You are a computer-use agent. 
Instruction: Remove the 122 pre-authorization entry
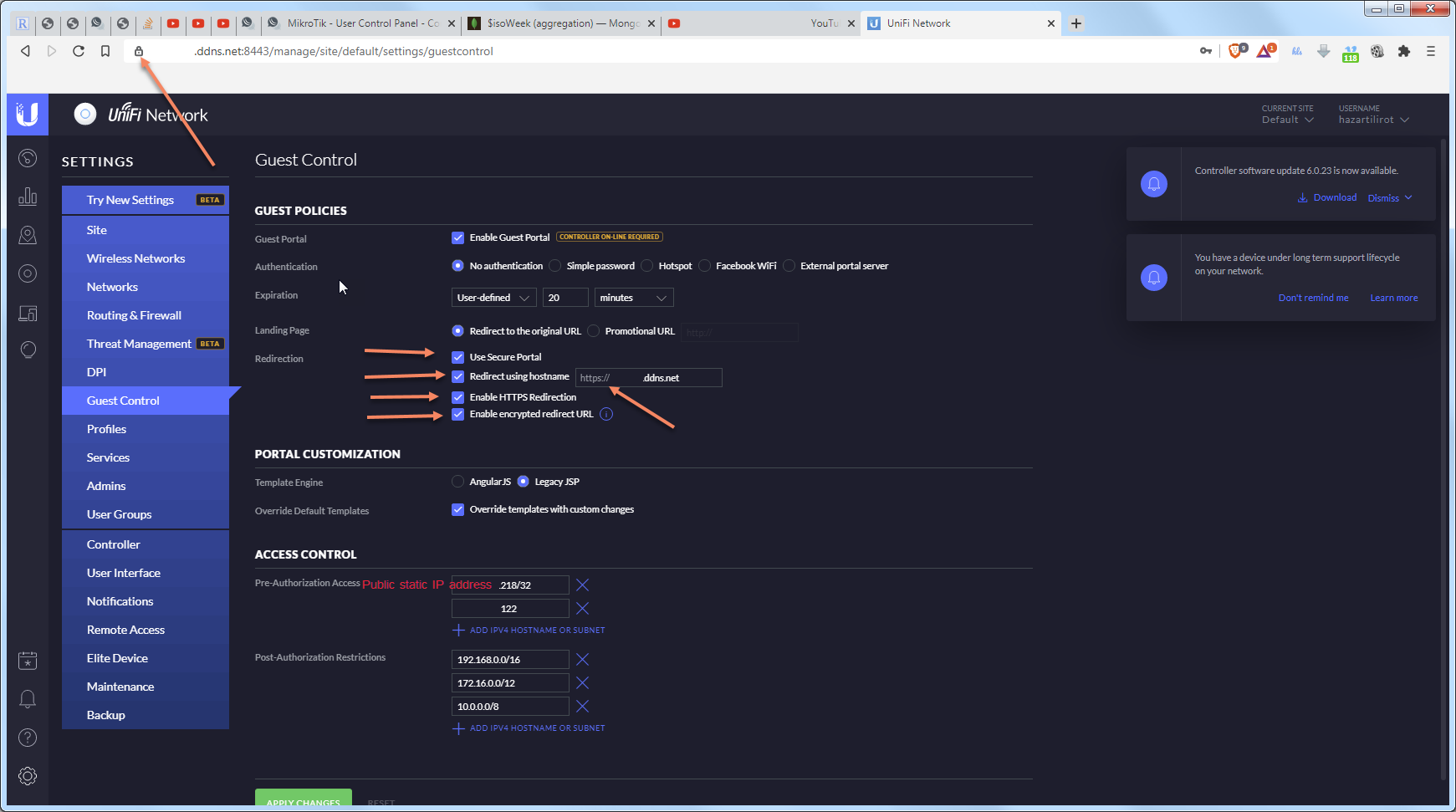[x=583, y=609]
